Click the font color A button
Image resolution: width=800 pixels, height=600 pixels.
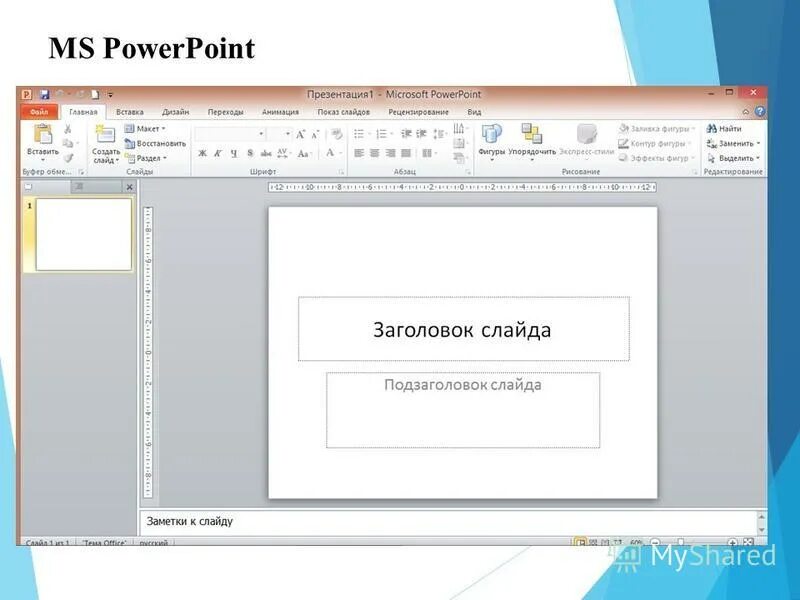point(330,153)
